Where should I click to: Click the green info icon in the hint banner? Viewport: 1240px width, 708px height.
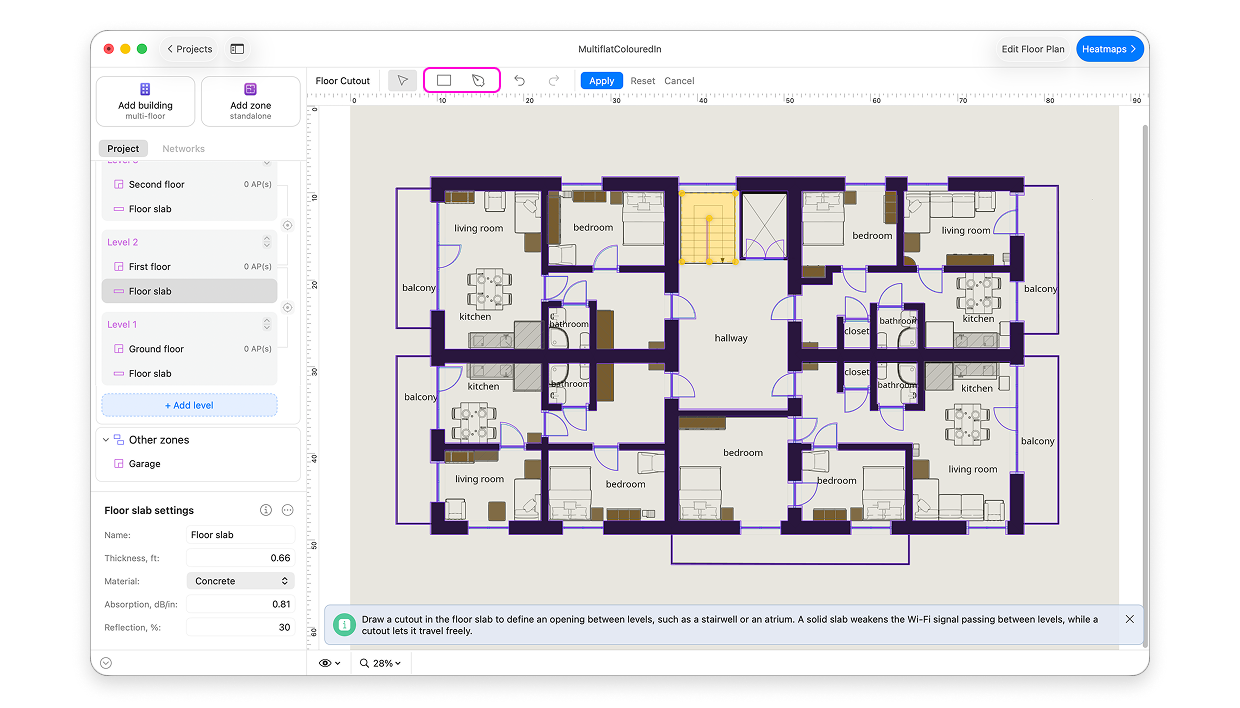(x=344, y=624)
